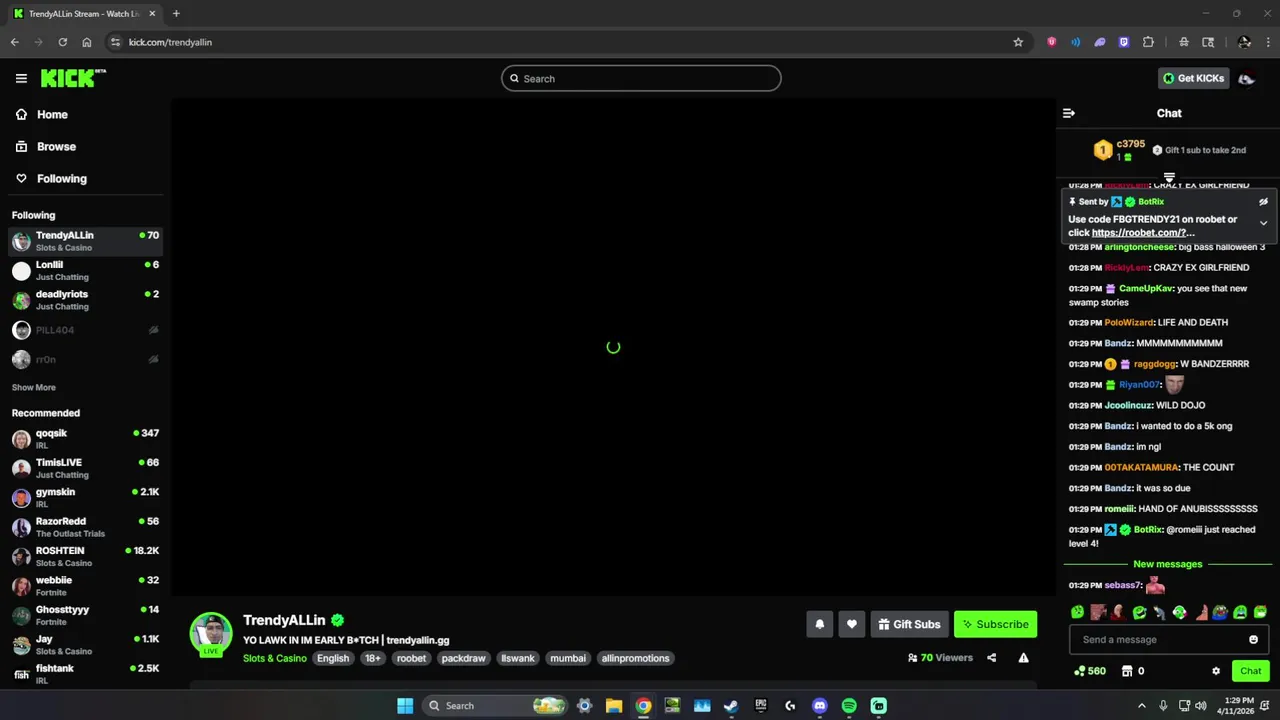Click the sebass7 username in chat

pos(1123,585)
